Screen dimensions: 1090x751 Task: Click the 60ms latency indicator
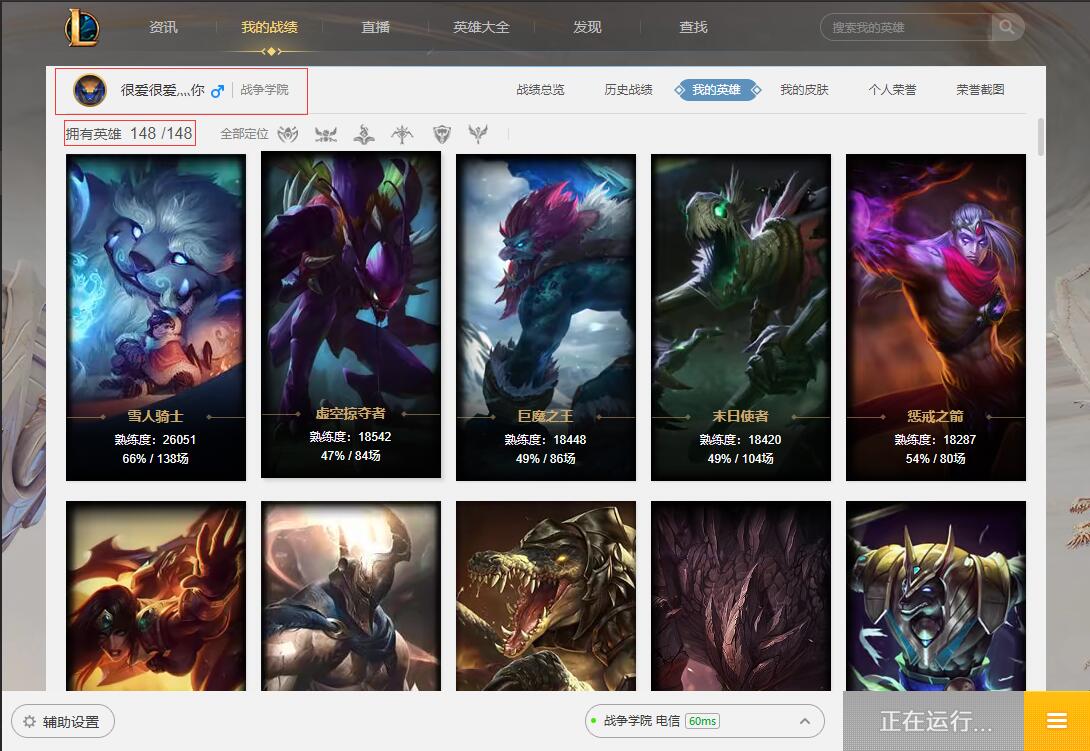point(702,721)
